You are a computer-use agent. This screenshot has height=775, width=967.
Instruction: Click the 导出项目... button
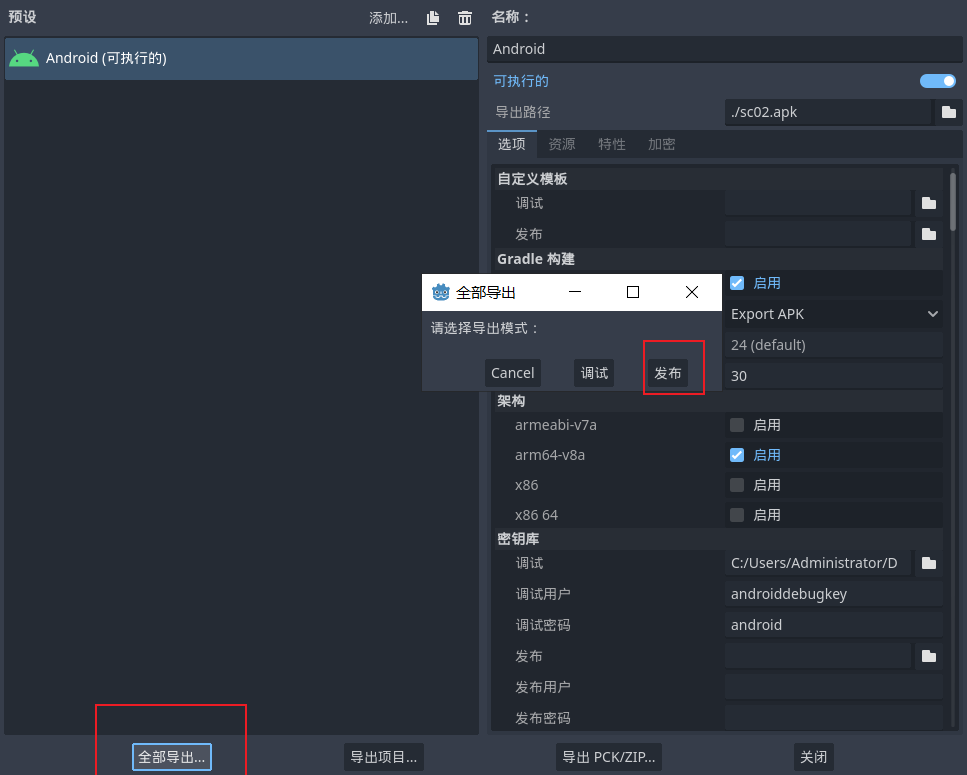(x=384, y=757)
